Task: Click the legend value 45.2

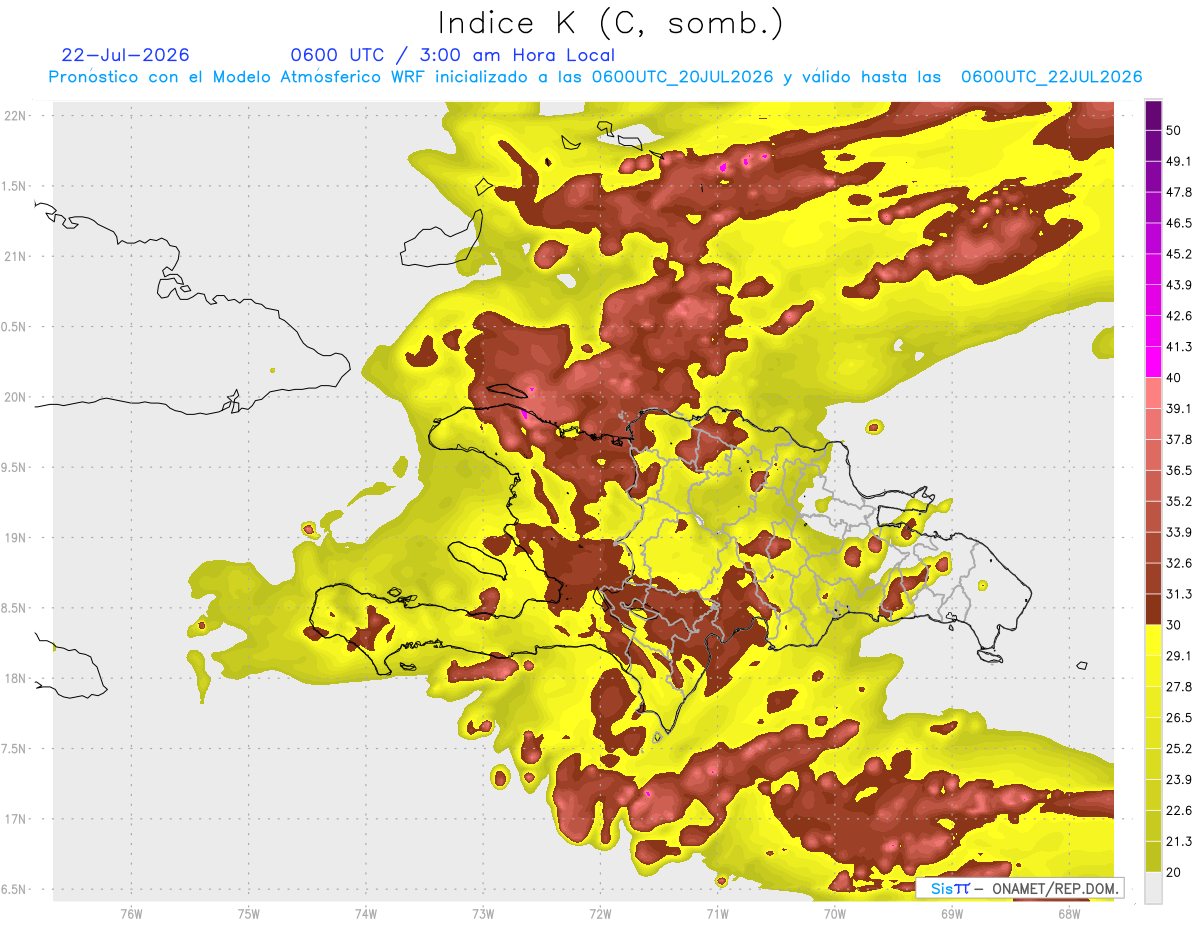Action: click(1178, 254)
